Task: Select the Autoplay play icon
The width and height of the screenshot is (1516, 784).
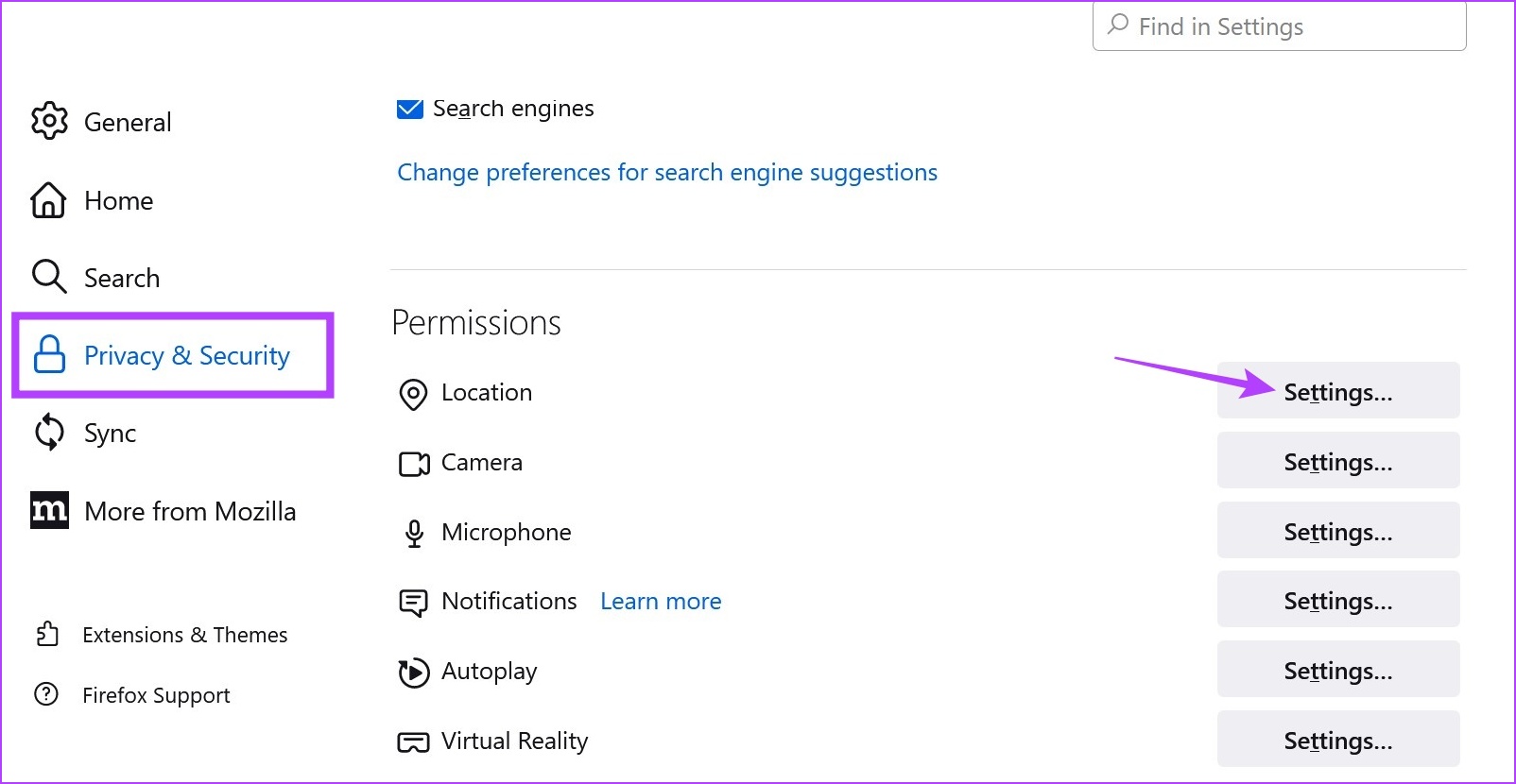Action: (412, 672)
